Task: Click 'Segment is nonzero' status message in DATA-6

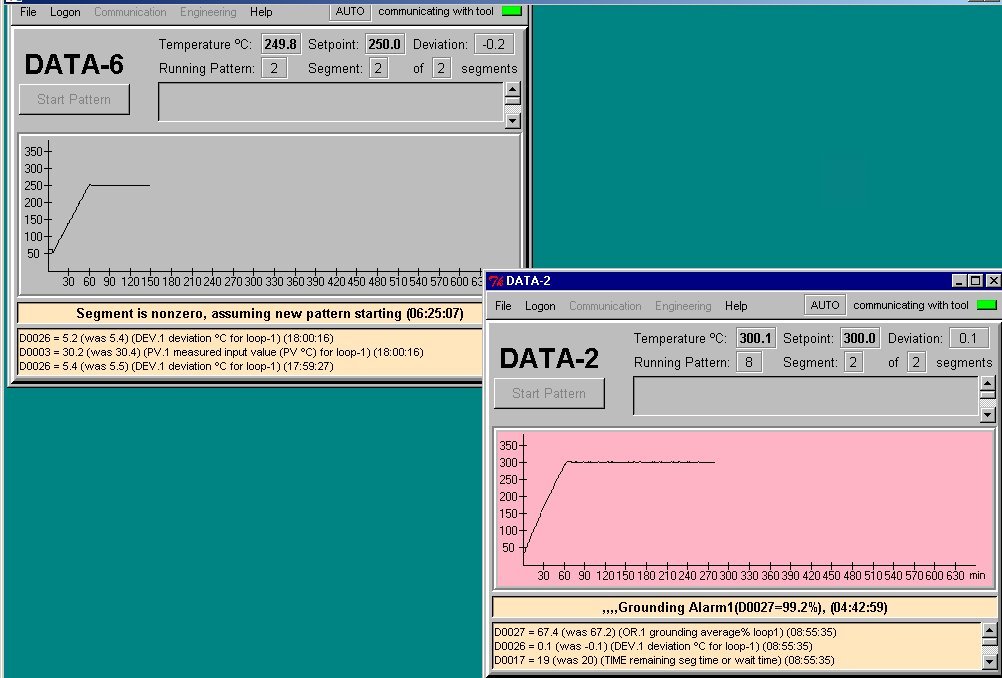Action: 270,313
